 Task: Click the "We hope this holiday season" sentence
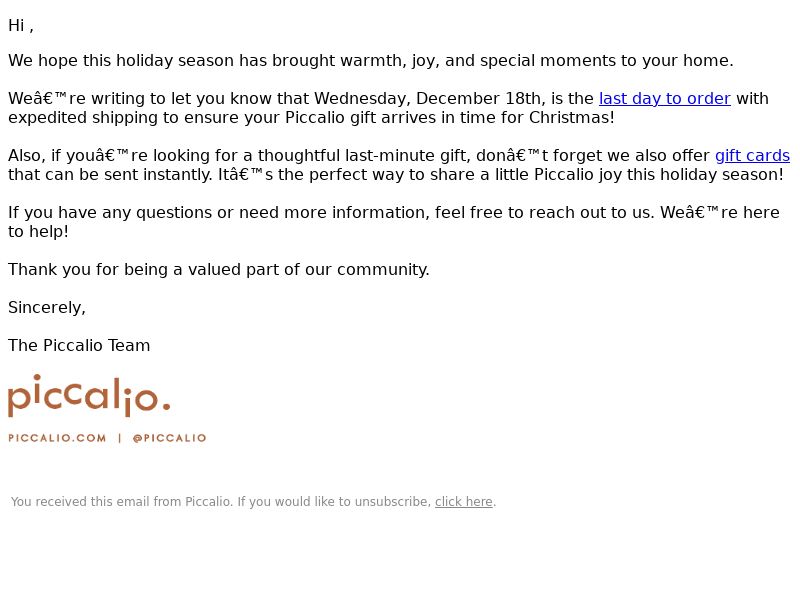[x=370, y=61]
